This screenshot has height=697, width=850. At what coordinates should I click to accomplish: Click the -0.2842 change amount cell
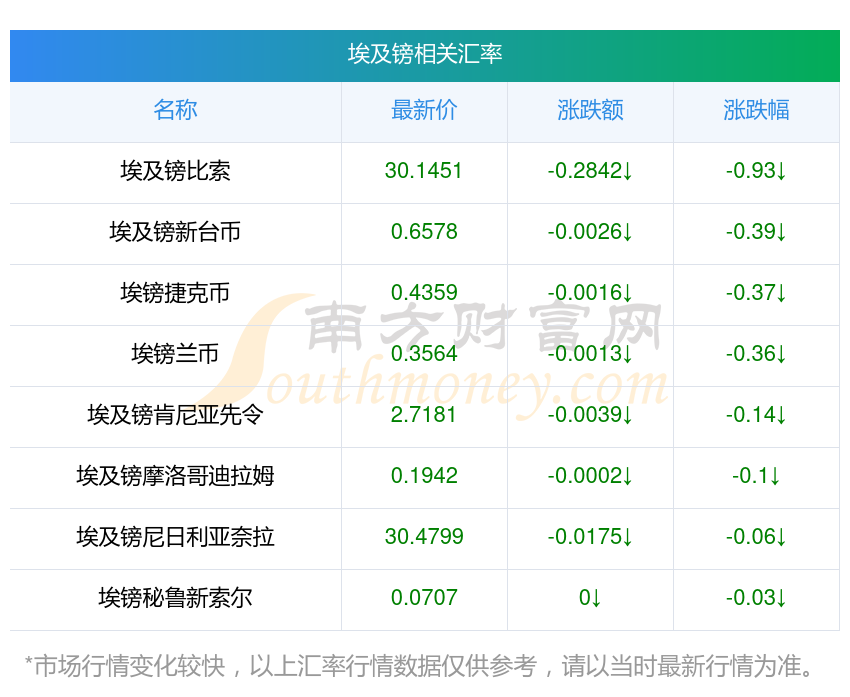pyautogui.click(x=590, y=171)
